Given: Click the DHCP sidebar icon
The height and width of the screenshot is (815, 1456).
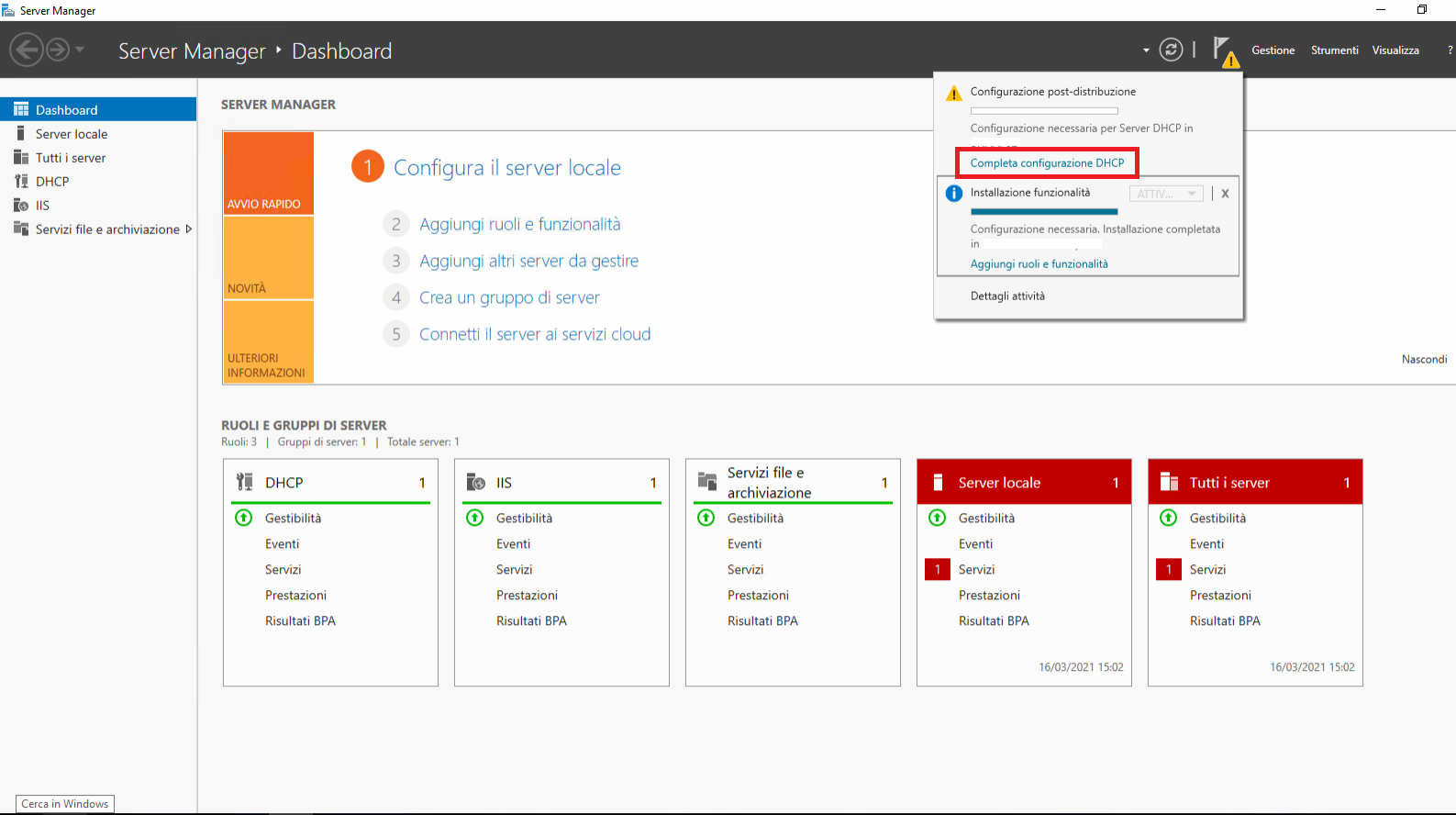Looking at the screenshot, I should (x=21, y=181).
